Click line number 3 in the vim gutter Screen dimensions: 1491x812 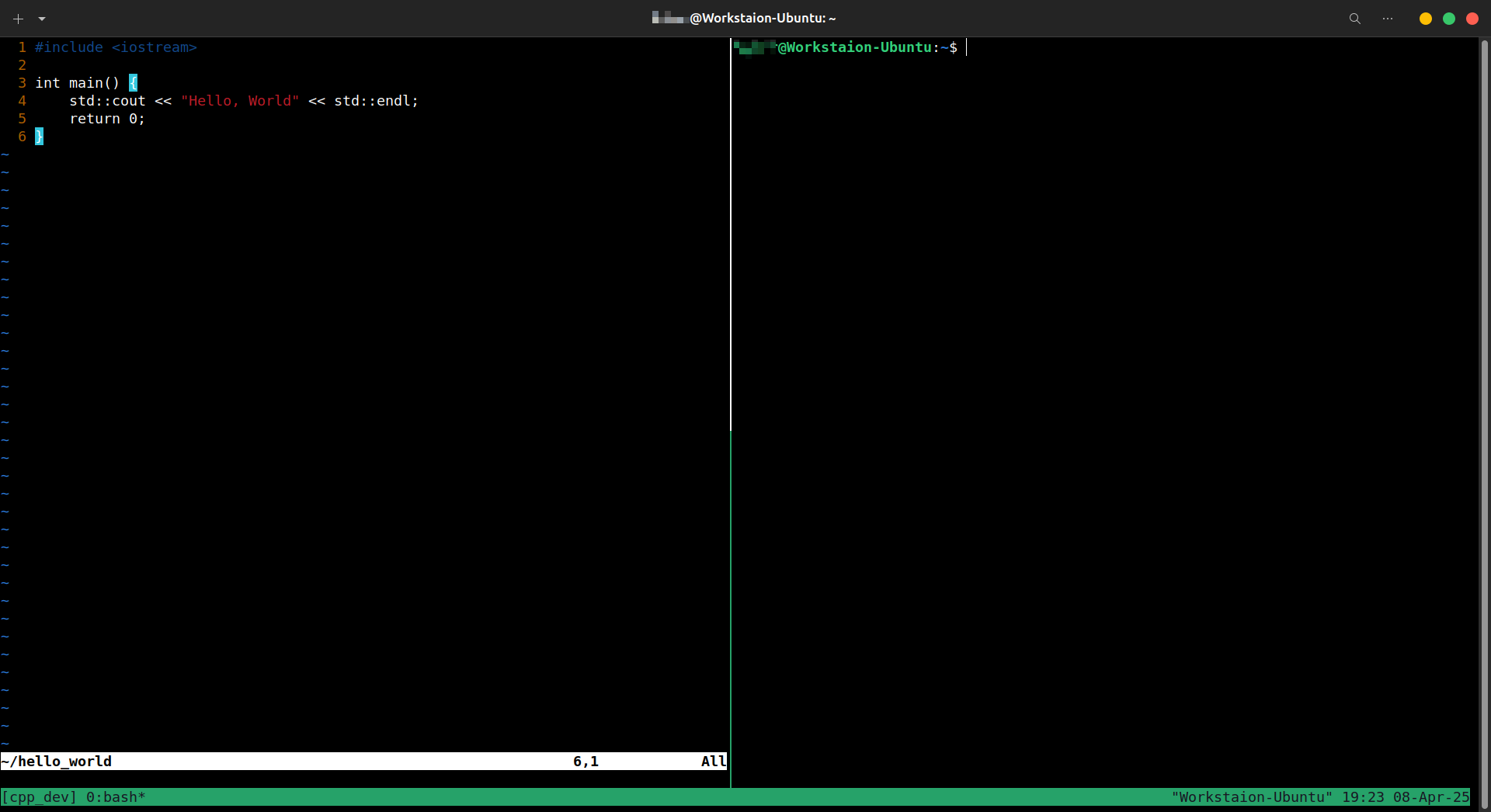pos(22,83)
